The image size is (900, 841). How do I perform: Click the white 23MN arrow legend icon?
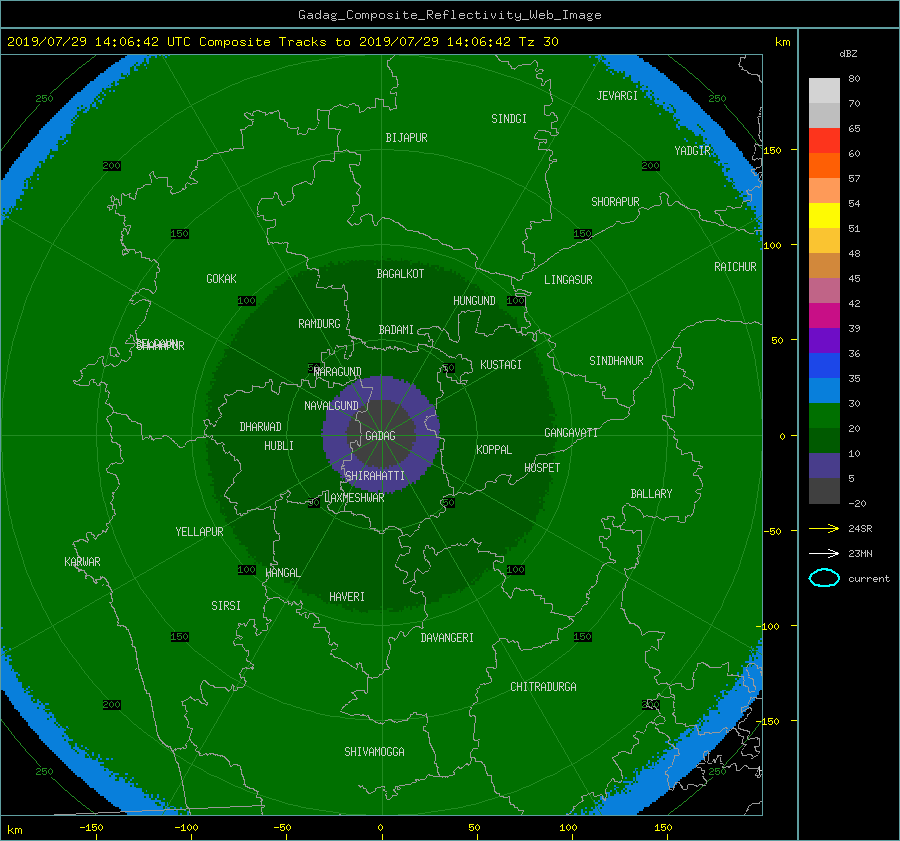(824, 553)
